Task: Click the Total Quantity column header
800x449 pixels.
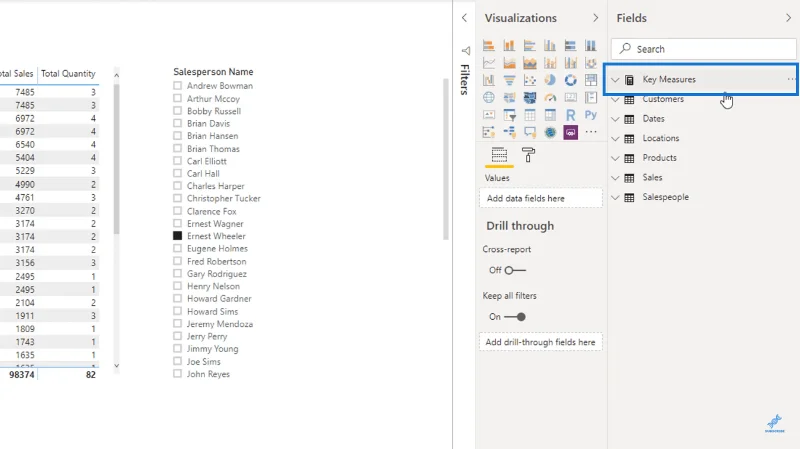Action: [68, 73]
